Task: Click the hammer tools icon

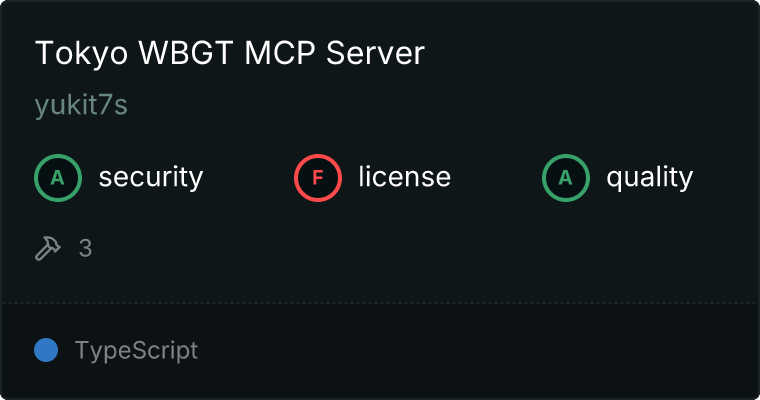Action: 48,248
